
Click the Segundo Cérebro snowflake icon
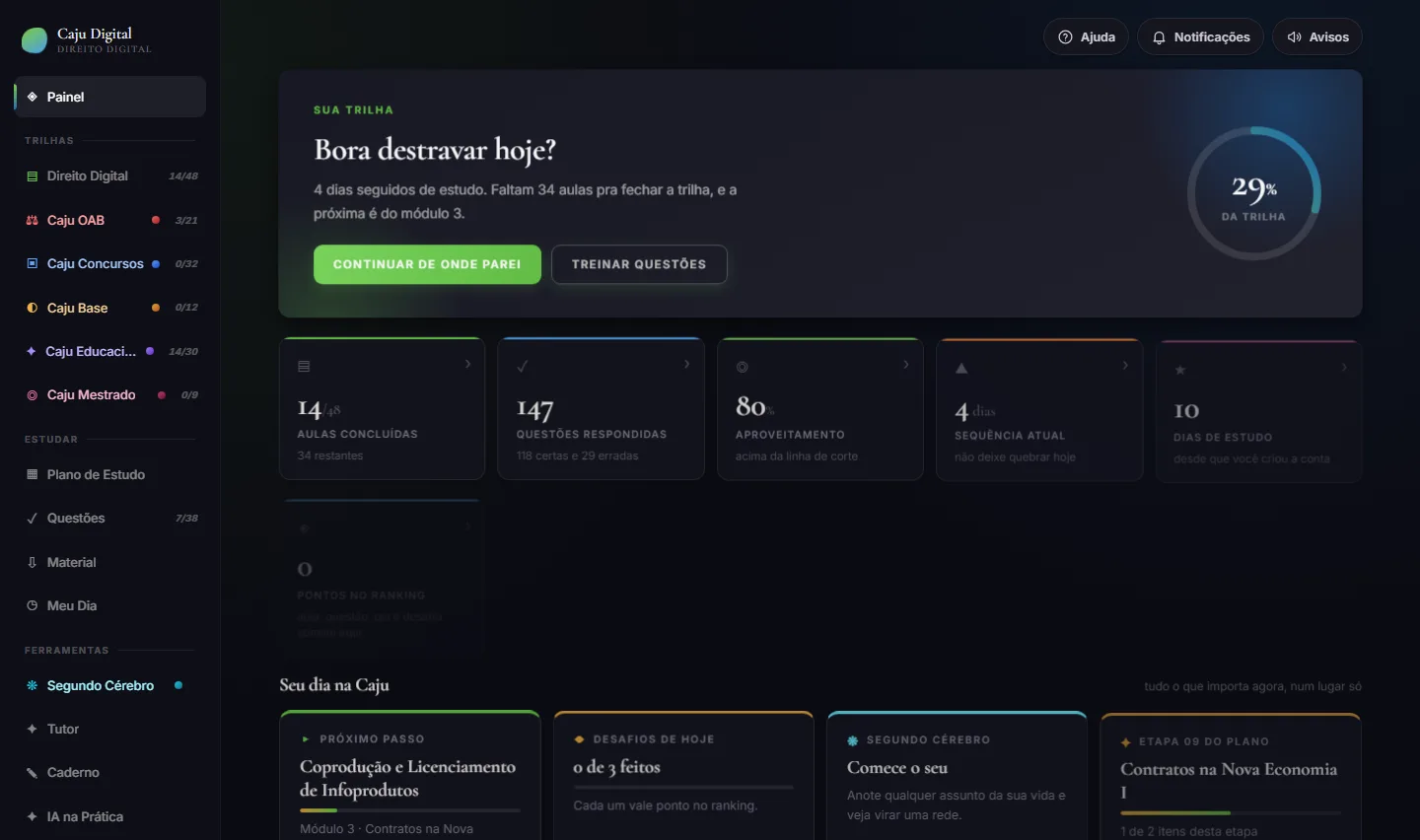(x=33, y=685)
